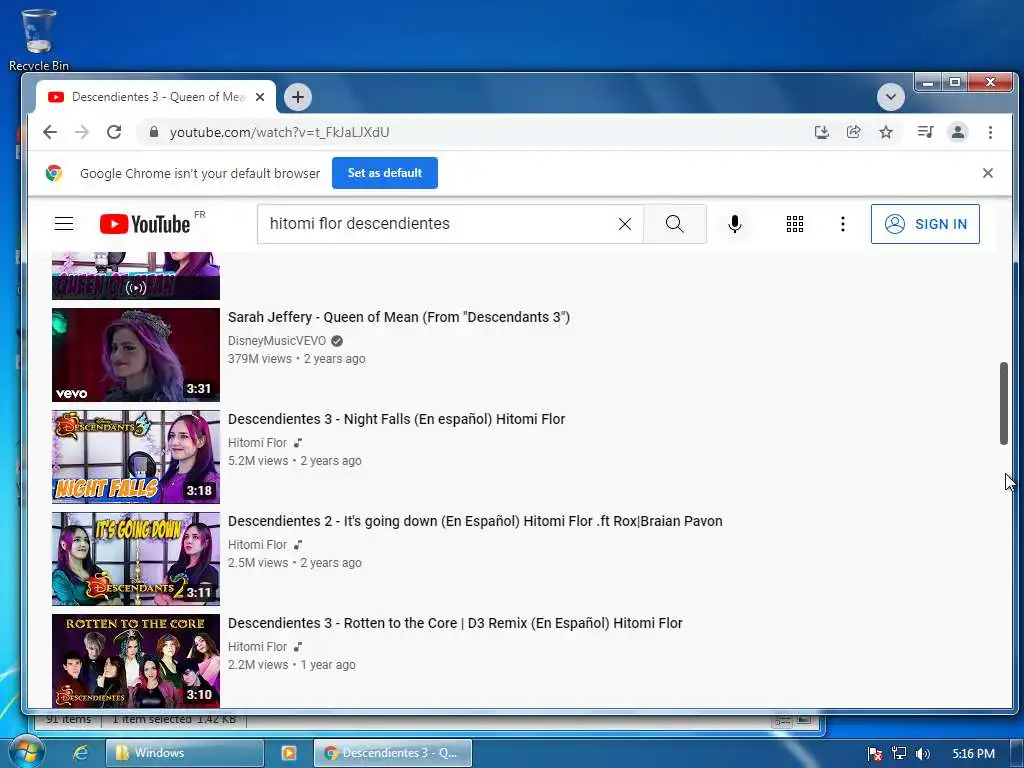The image size is (1024, 768).
Task: Click the install app icon in address bar
Action: tap(822, 133)
